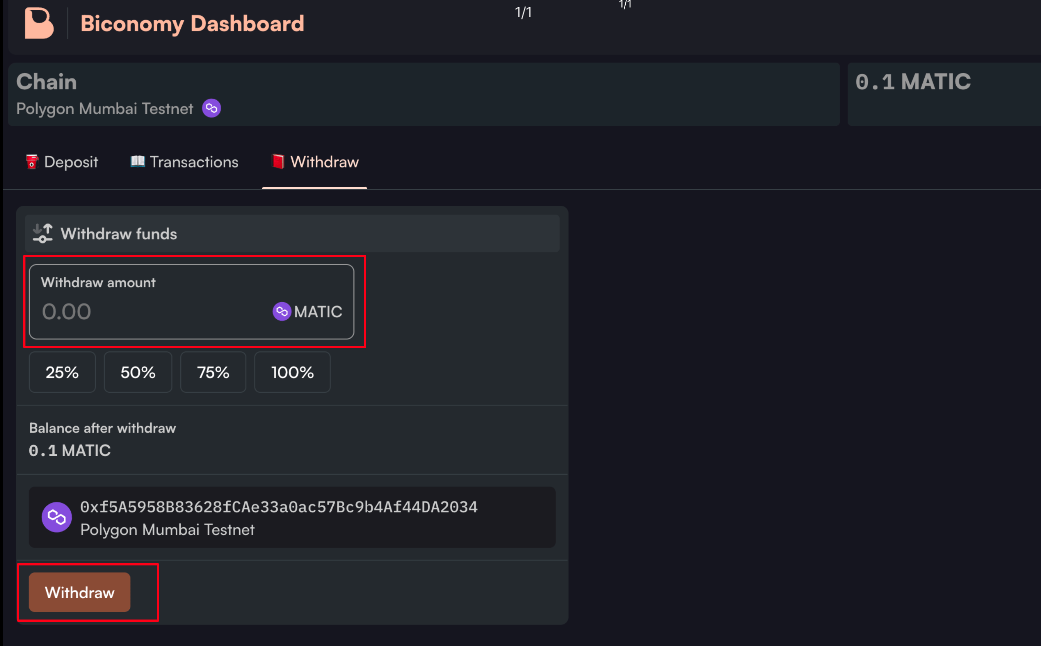
Task: Click the 0.1 MATIC balance card
Action: 943,93
